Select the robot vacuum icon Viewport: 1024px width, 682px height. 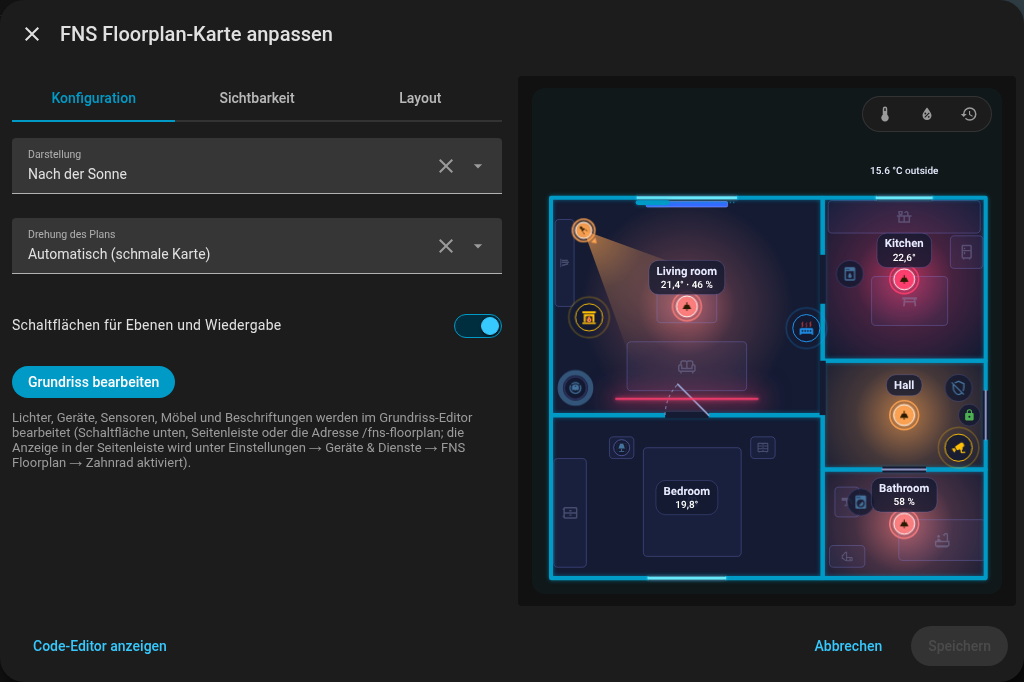[x=575, y=388]
